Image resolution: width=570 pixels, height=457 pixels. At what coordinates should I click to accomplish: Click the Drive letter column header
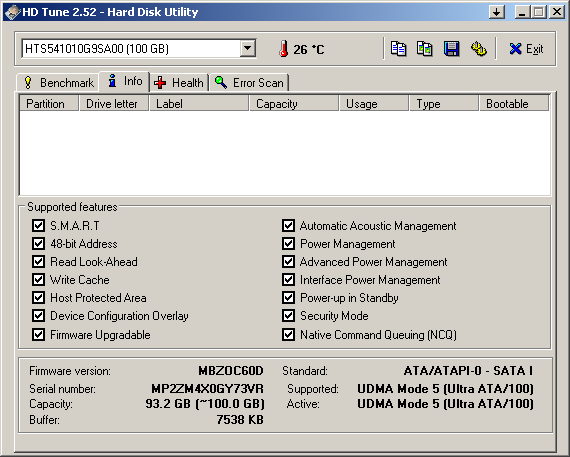click(114, 104)
